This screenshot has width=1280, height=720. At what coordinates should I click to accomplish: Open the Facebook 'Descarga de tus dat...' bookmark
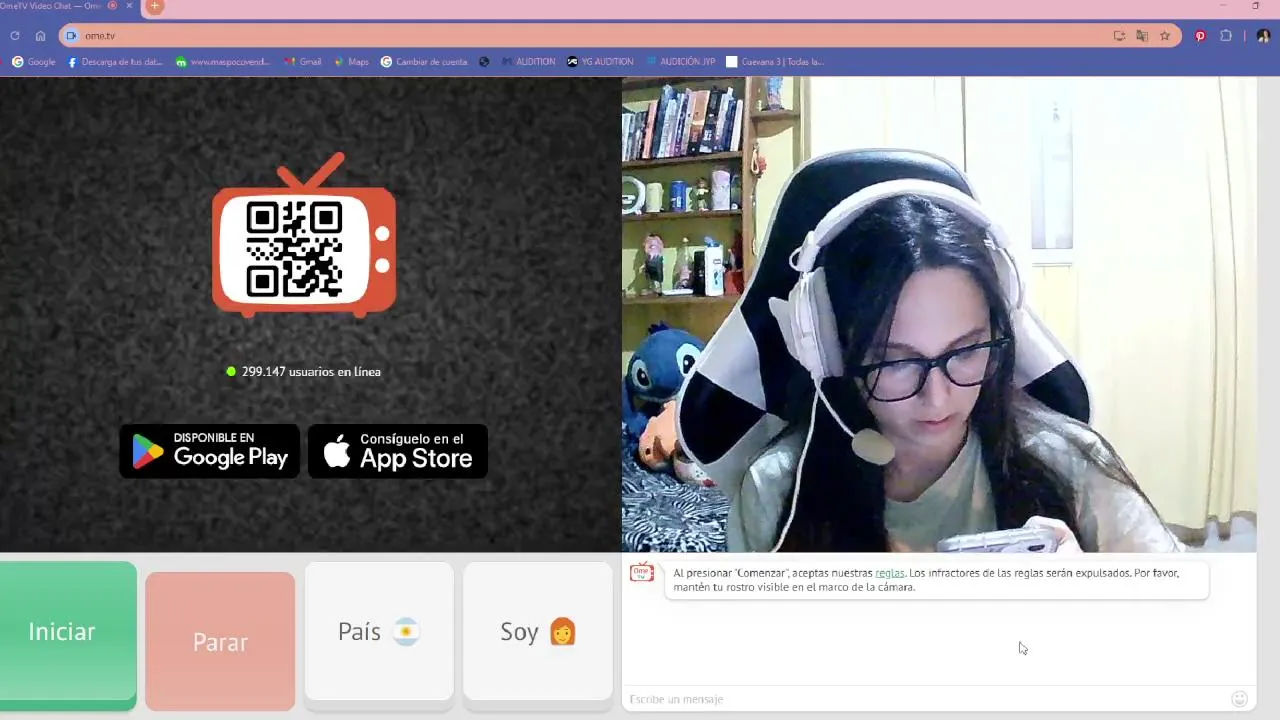pos(115,62)
